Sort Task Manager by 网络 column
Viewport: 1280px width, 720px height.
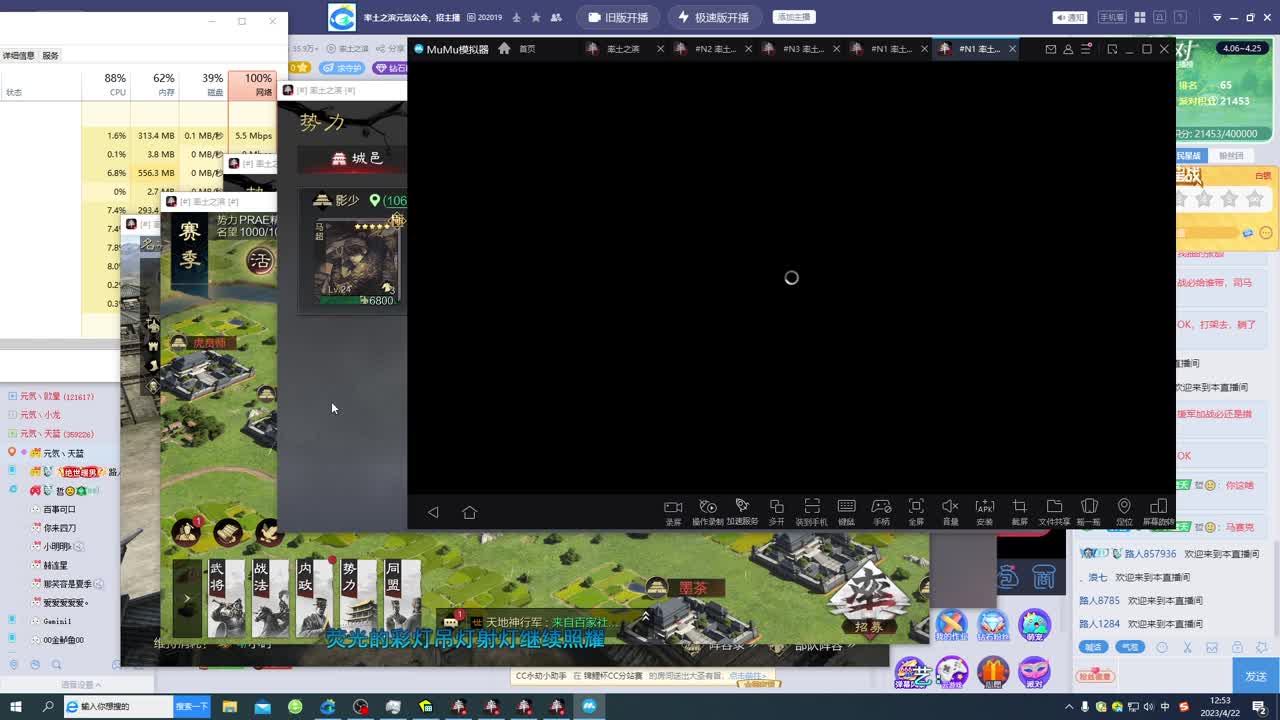tap(252, 85)
